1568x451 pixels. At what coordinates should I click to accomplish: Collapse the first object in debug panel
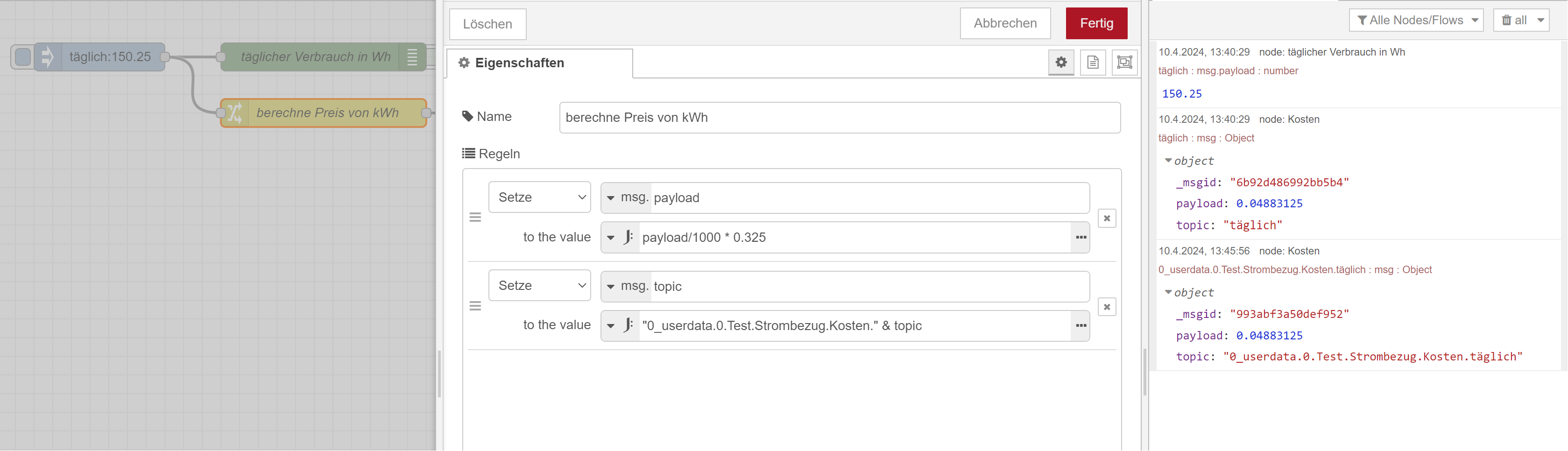tap(1168, 161)
